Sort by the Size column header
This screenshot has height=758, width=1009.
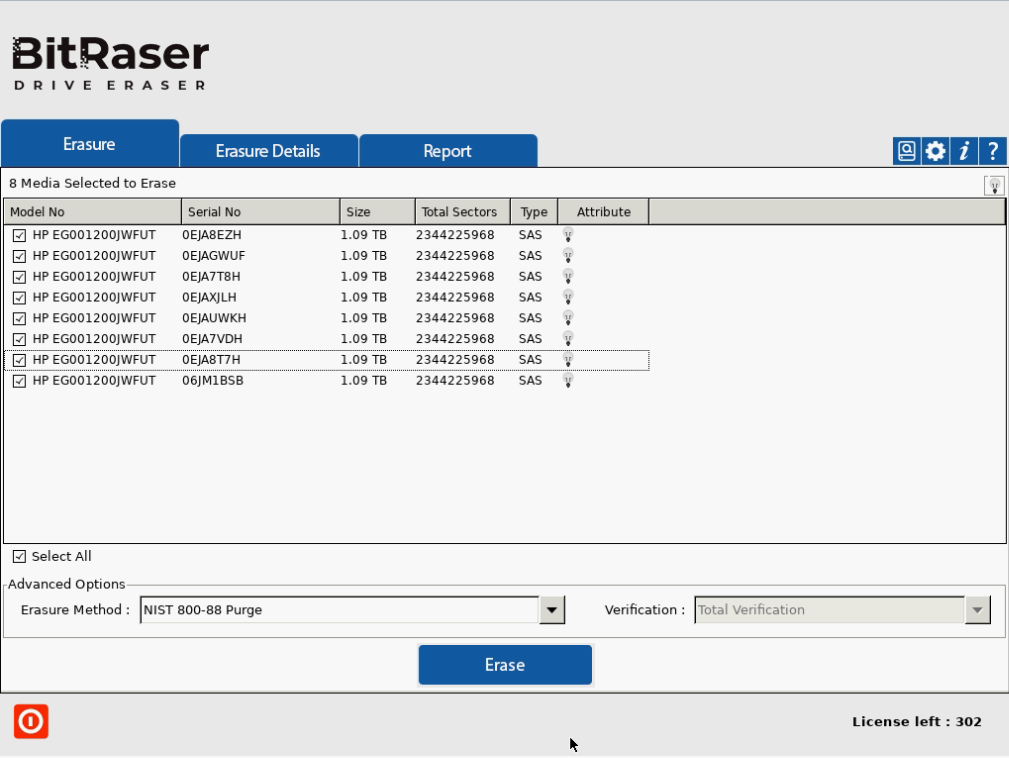click(377, 212)
